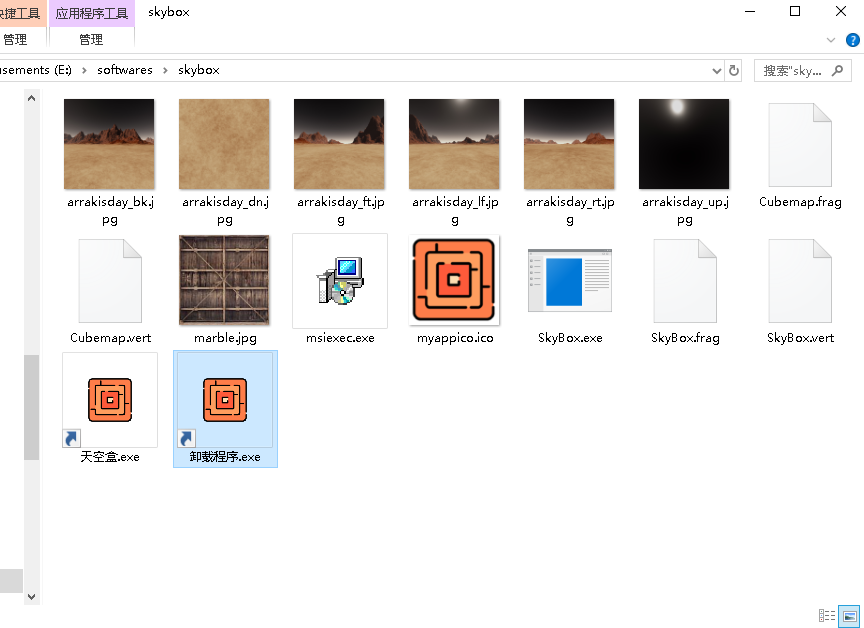This screenshot has height=628, width=864.
Task: Expand breadcrumb arrow after softwares
Action: [165, 70]
